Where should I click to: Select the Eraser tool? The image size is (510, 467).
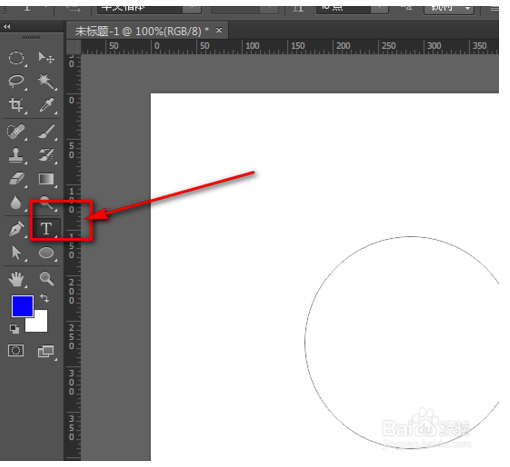tap(16, 179)
